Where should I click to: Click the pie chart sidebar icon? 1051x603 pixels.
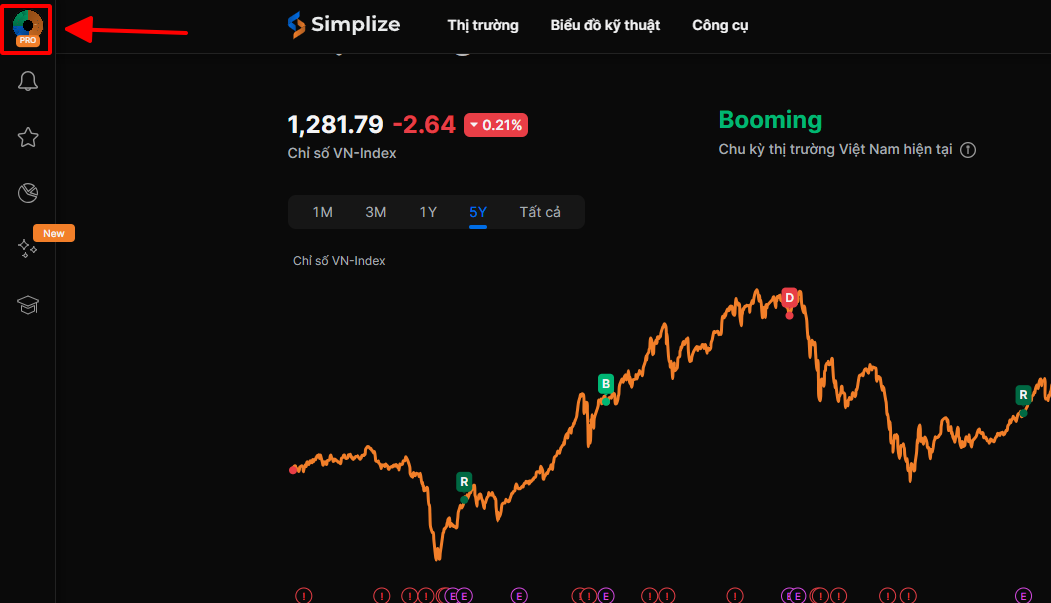(28, 193)
